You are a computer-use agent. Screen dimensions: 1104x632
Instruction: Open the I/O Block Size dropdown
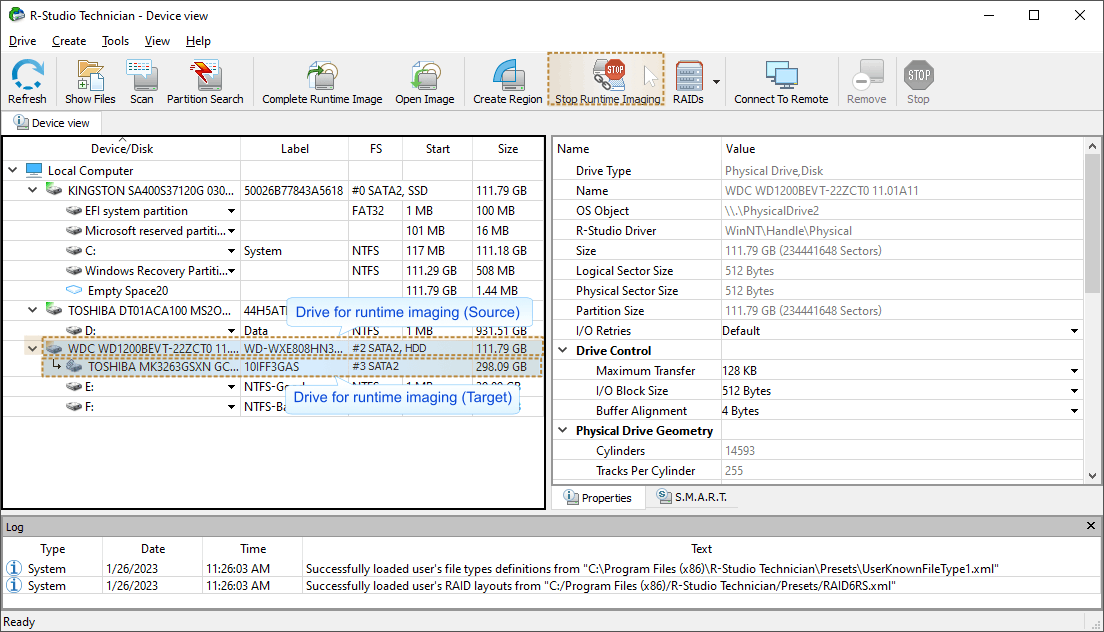point(1074,391)
